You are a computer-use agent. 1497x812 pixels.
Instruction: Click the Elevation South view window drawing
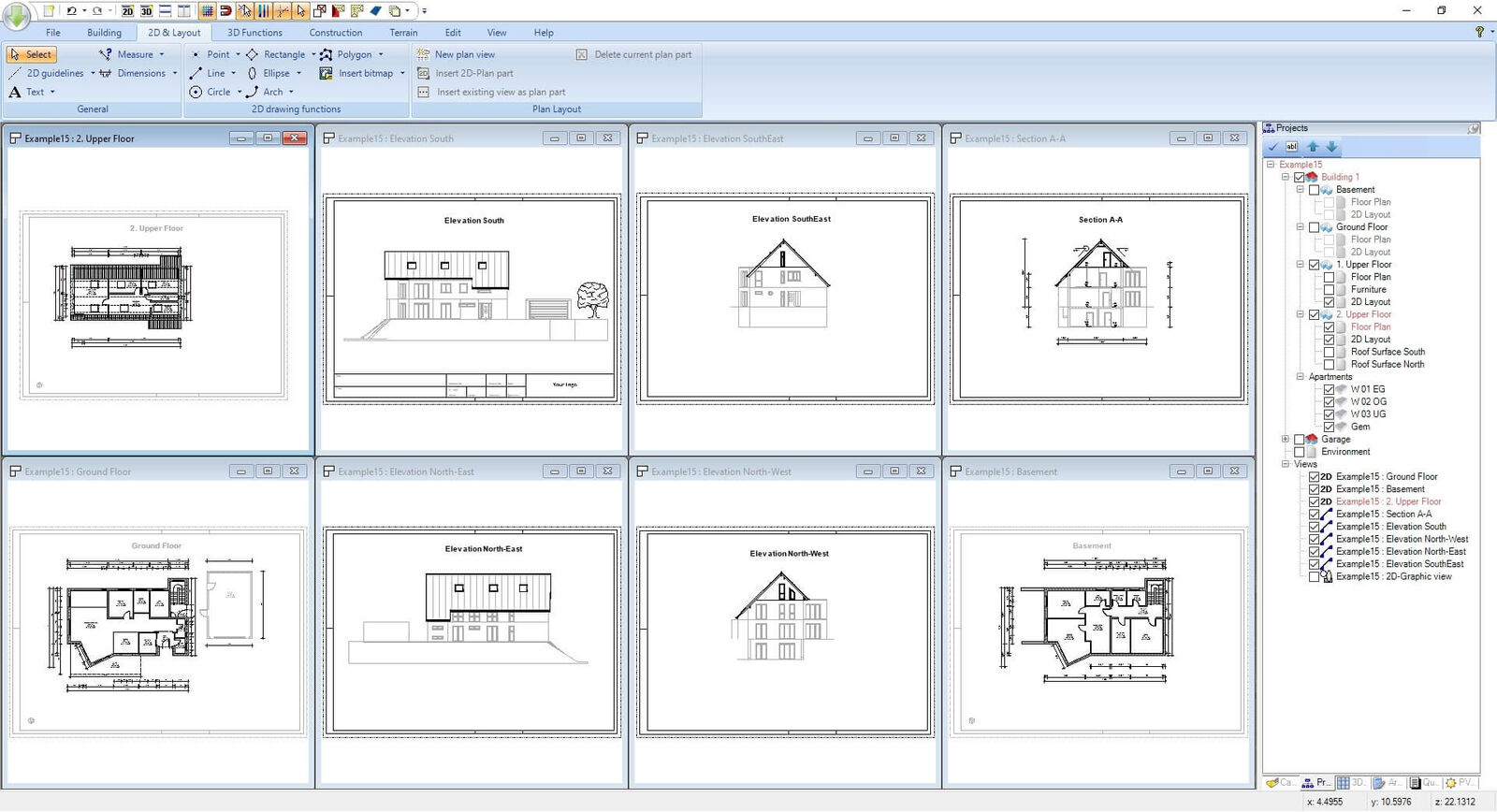[x=472, y=298]
